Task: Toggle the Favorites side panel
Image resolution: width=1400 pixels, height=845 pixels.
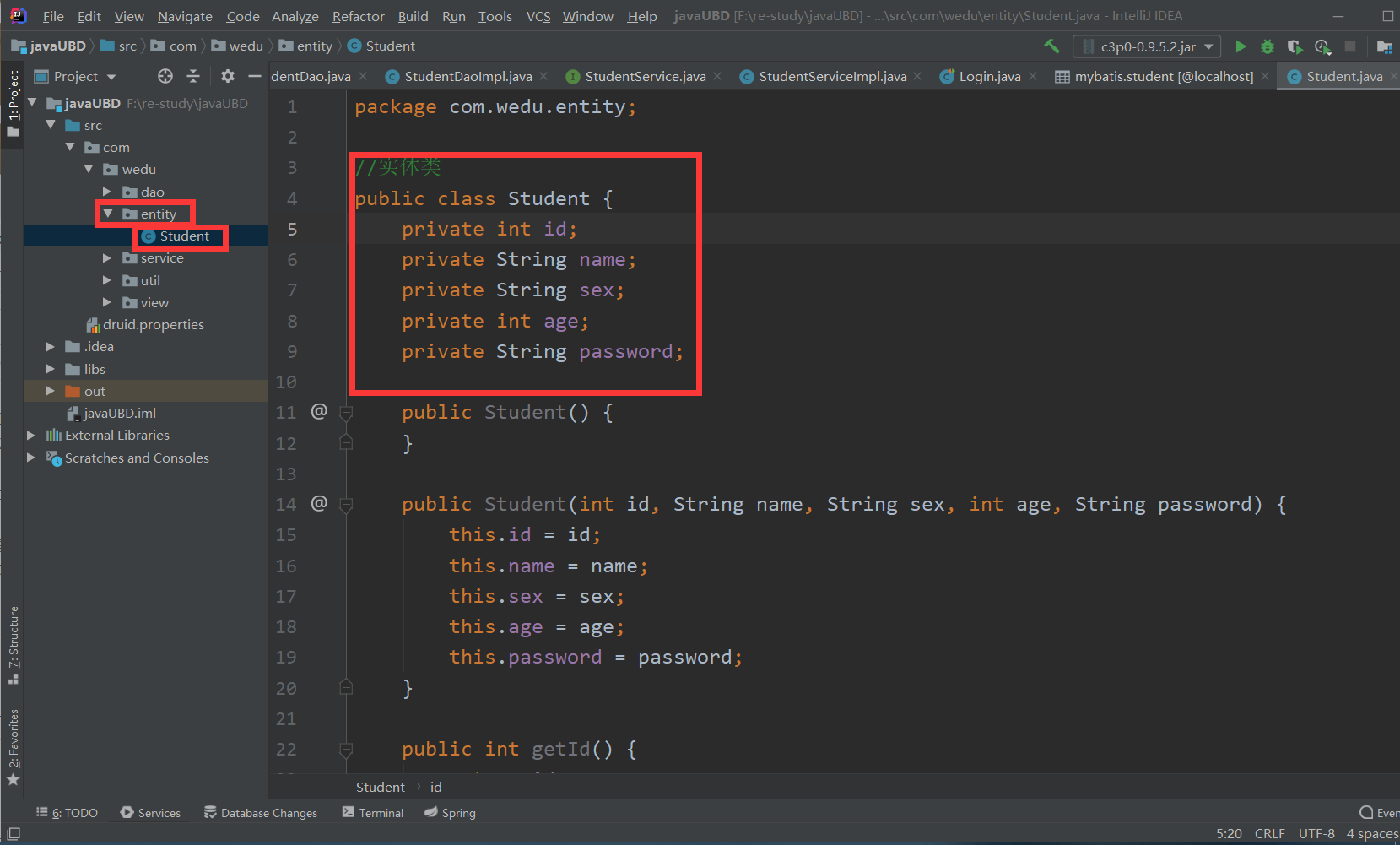Action: pyautogui.click(x=13, y=747)
